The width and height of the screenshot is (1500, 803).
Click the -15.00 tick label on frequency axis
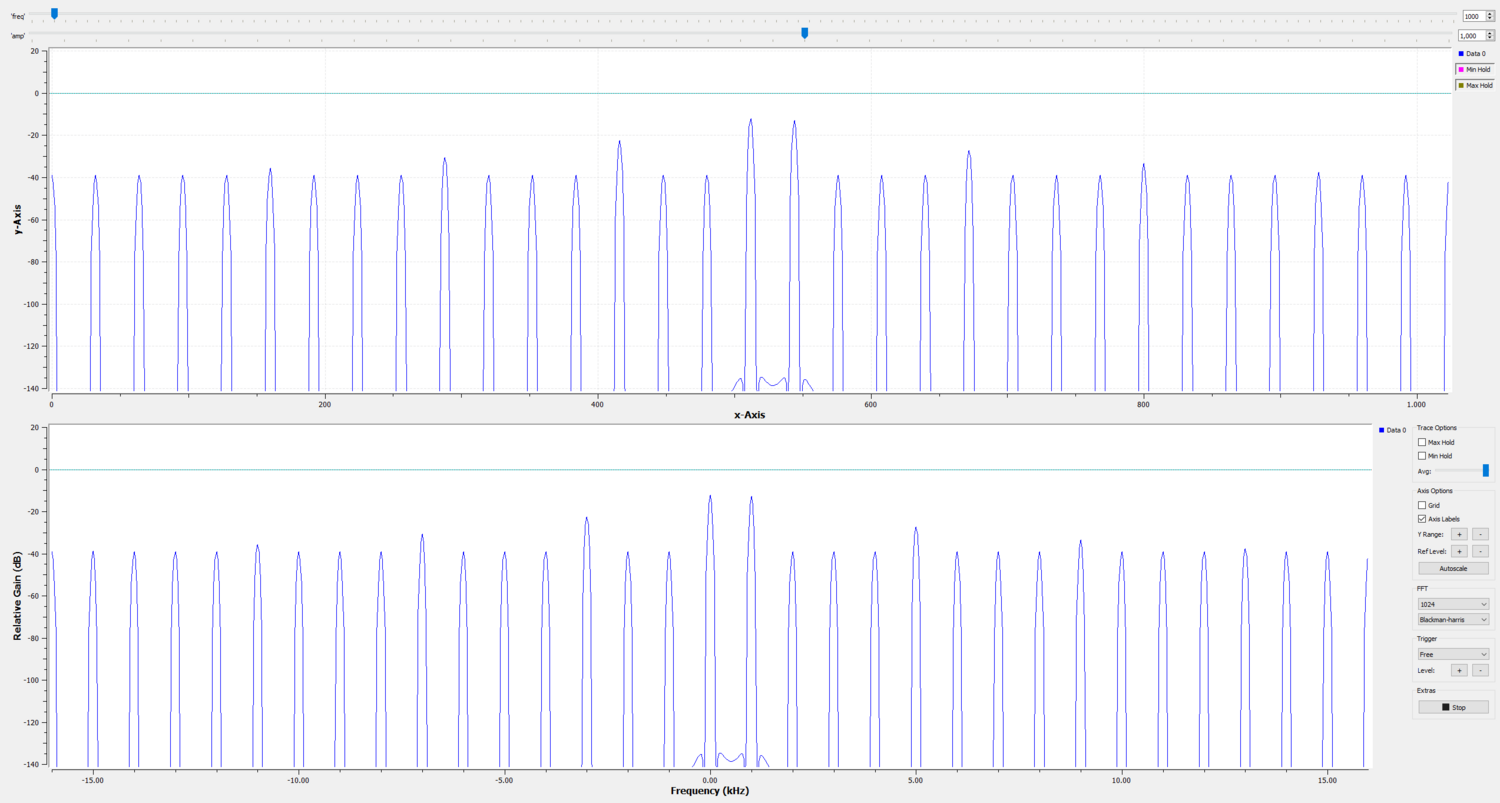93,780
